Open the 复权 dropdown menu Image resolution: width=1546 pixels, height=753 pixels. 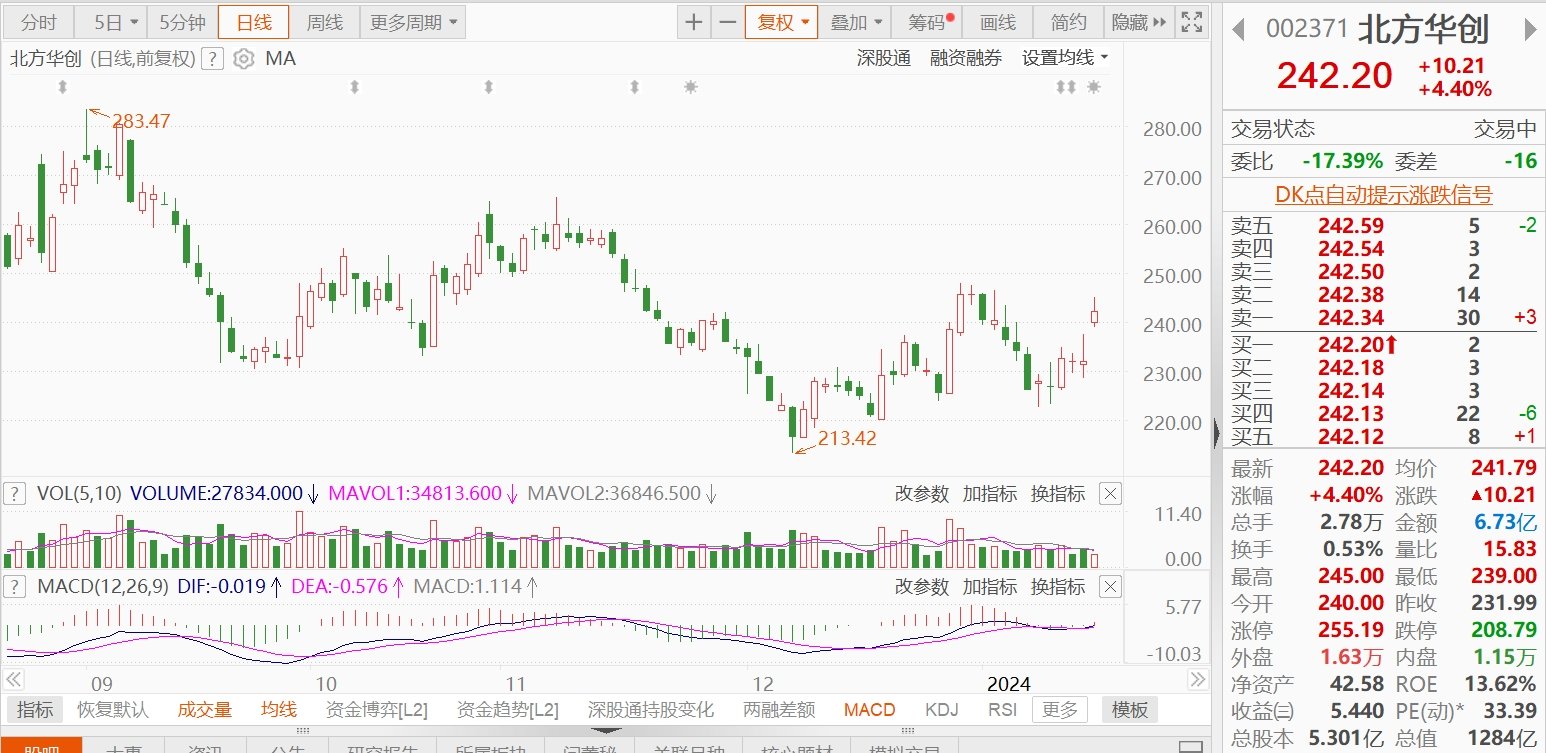(x=781, y=22)
